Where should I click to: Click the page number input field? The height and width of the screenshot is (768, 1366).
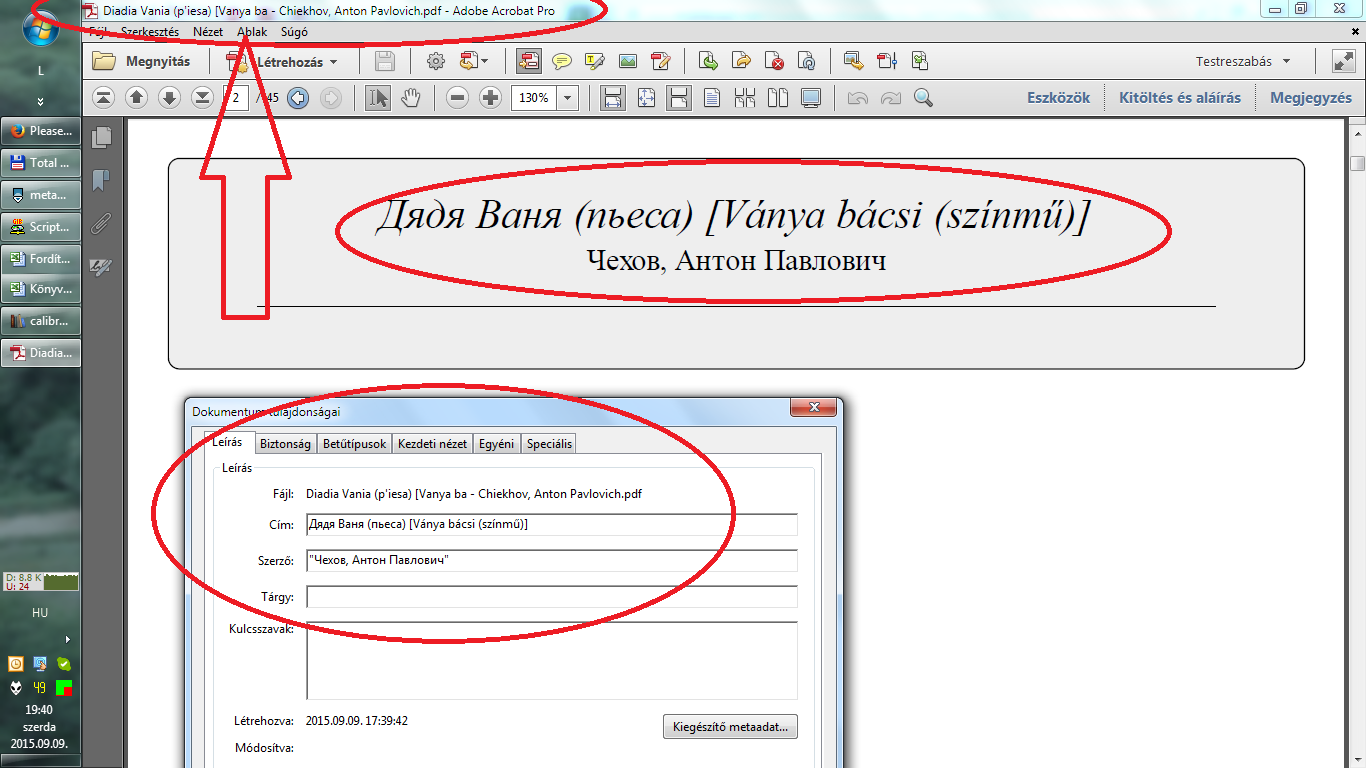(235, 98)
